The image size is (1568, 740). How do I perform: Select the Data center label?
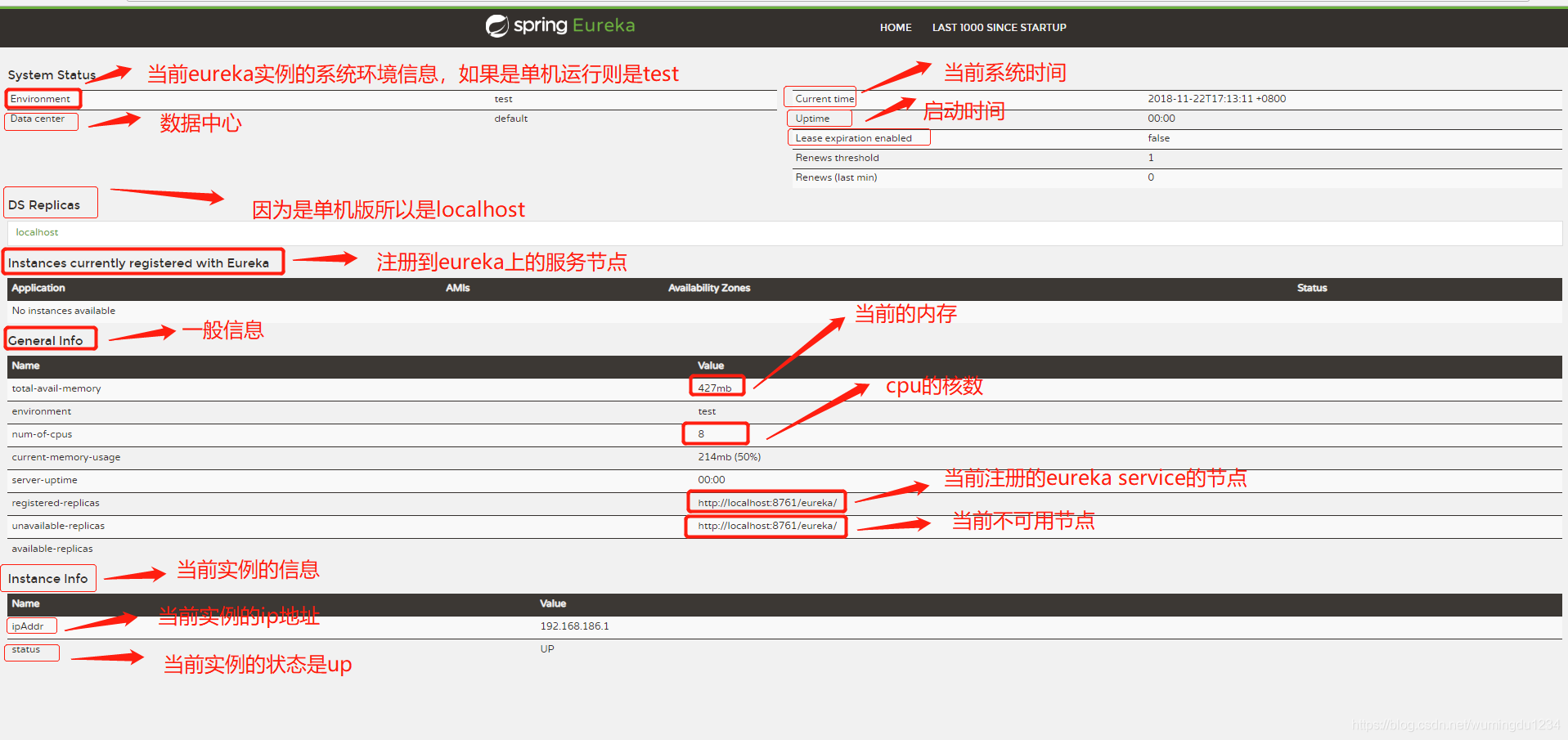click(38, 119)
